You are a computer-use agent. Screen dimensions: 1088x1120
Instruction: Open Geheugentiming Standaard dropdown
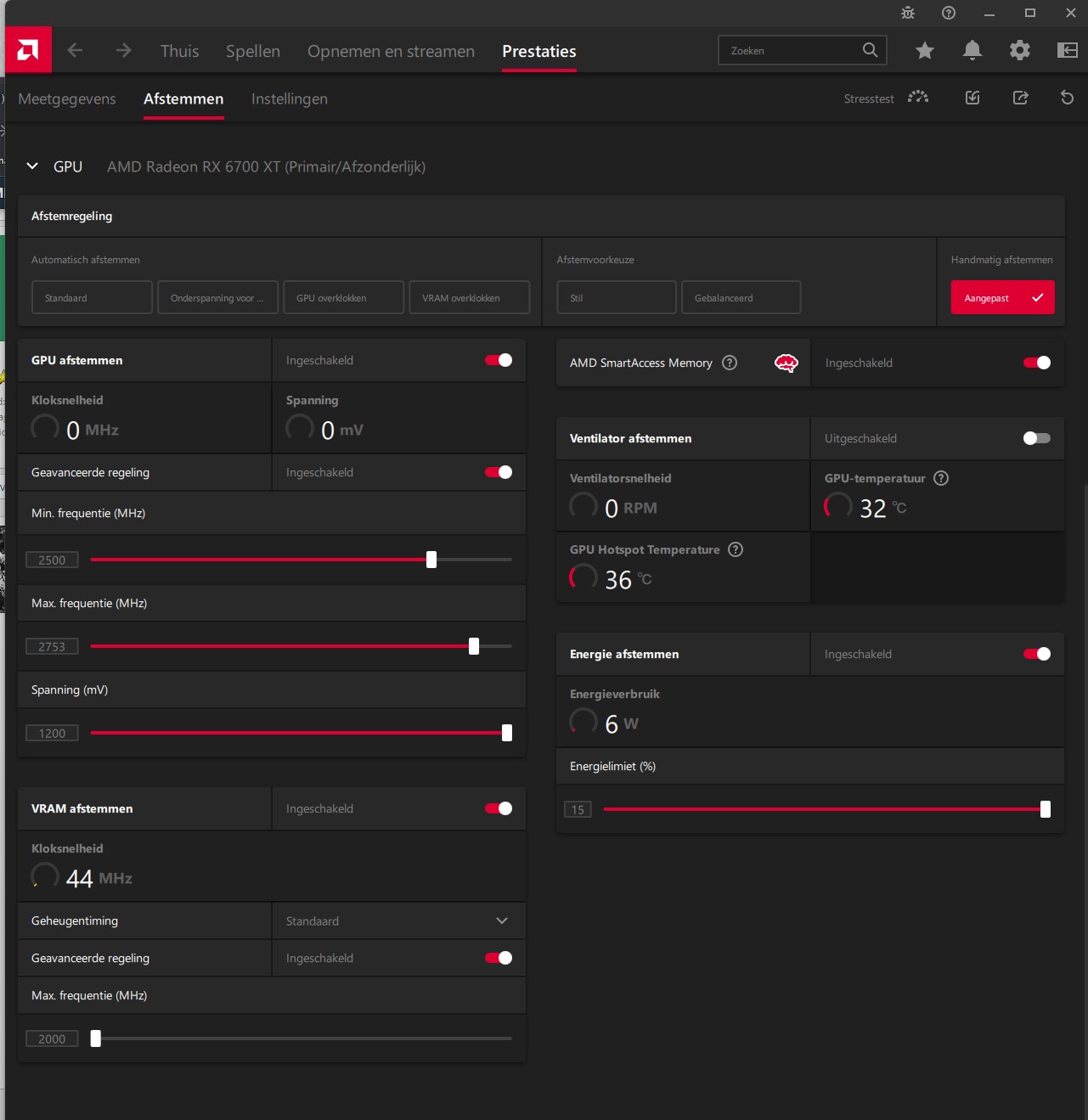pos(398,921)
